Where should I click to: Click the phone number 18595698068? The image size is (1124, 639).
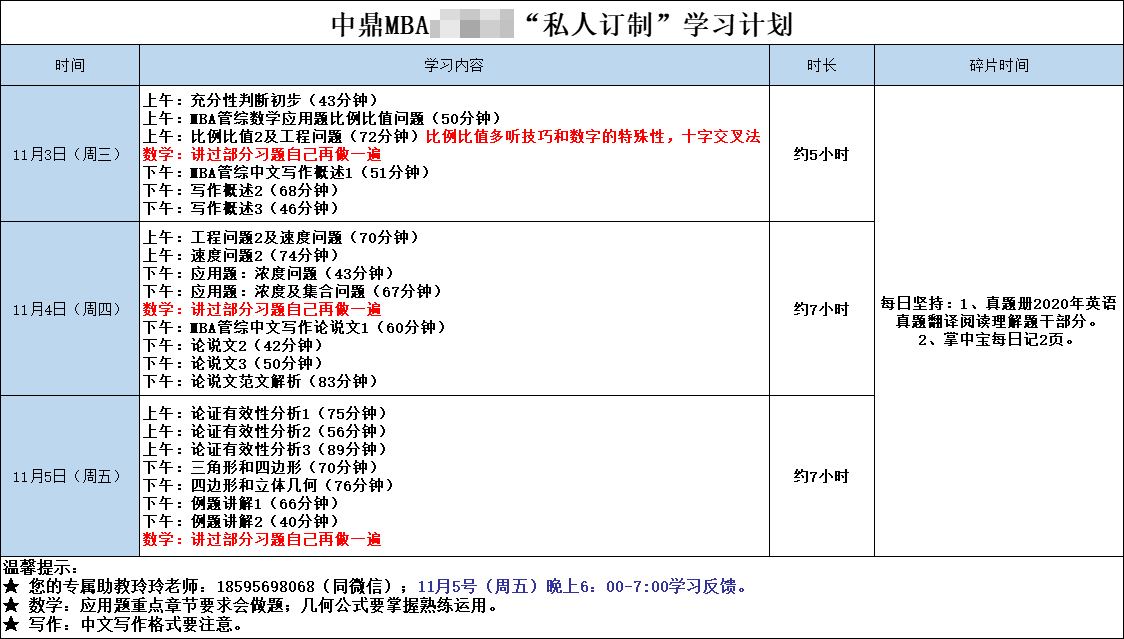[264, 586]
